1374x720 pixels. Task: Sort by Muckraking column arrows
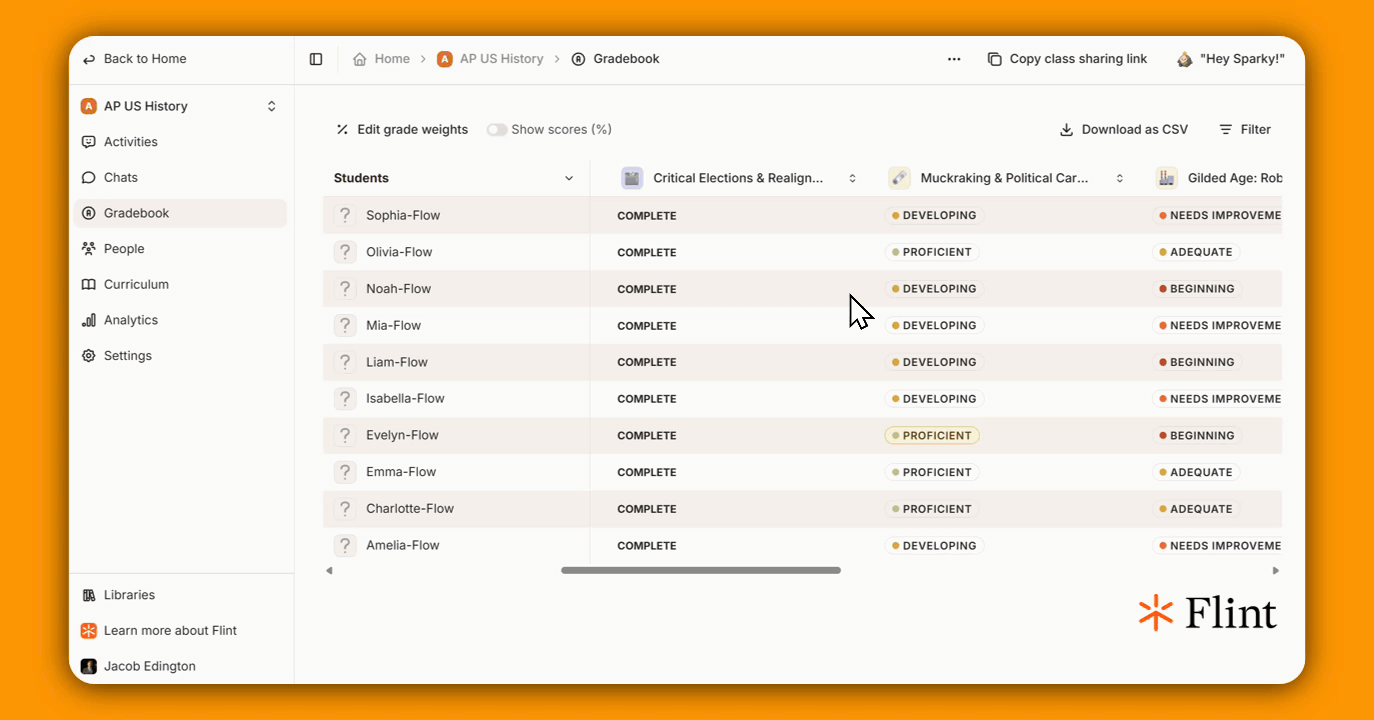[x=1120, y=178]
